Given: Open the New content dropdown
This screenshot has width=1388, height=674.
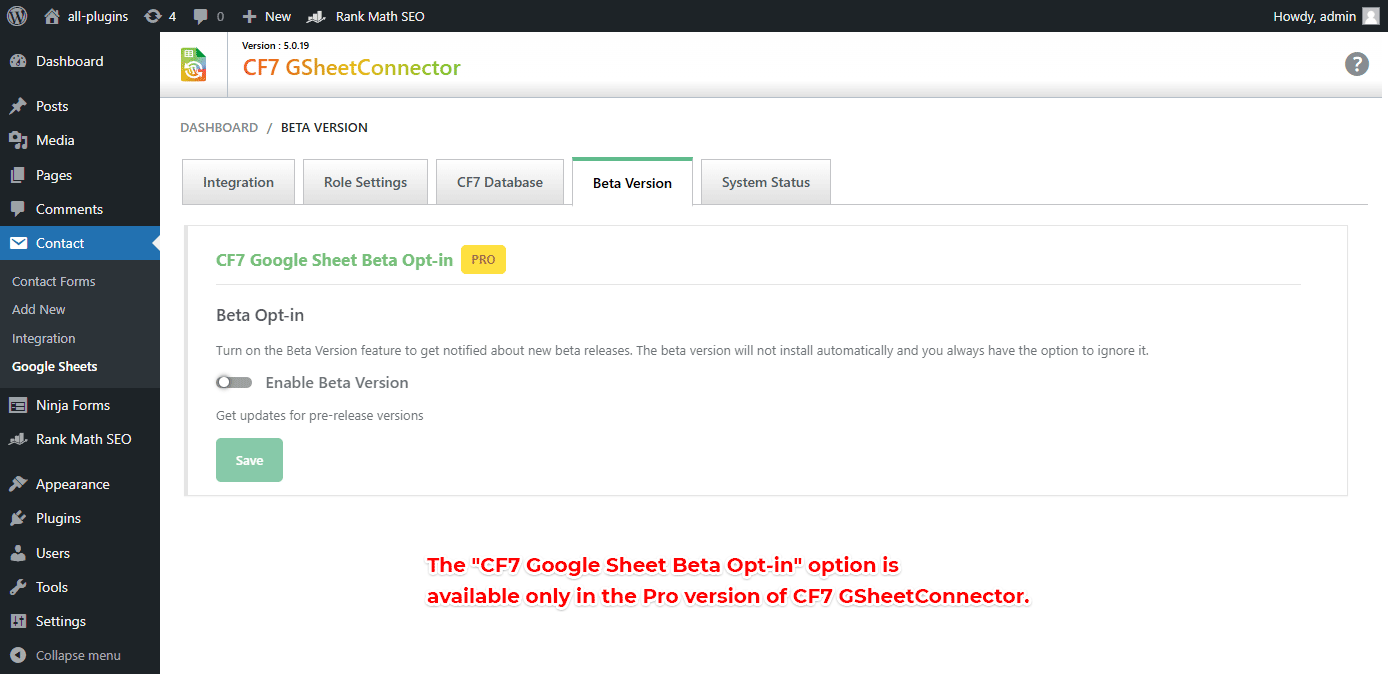Looking at the screenshot, I should click(267, 16).
